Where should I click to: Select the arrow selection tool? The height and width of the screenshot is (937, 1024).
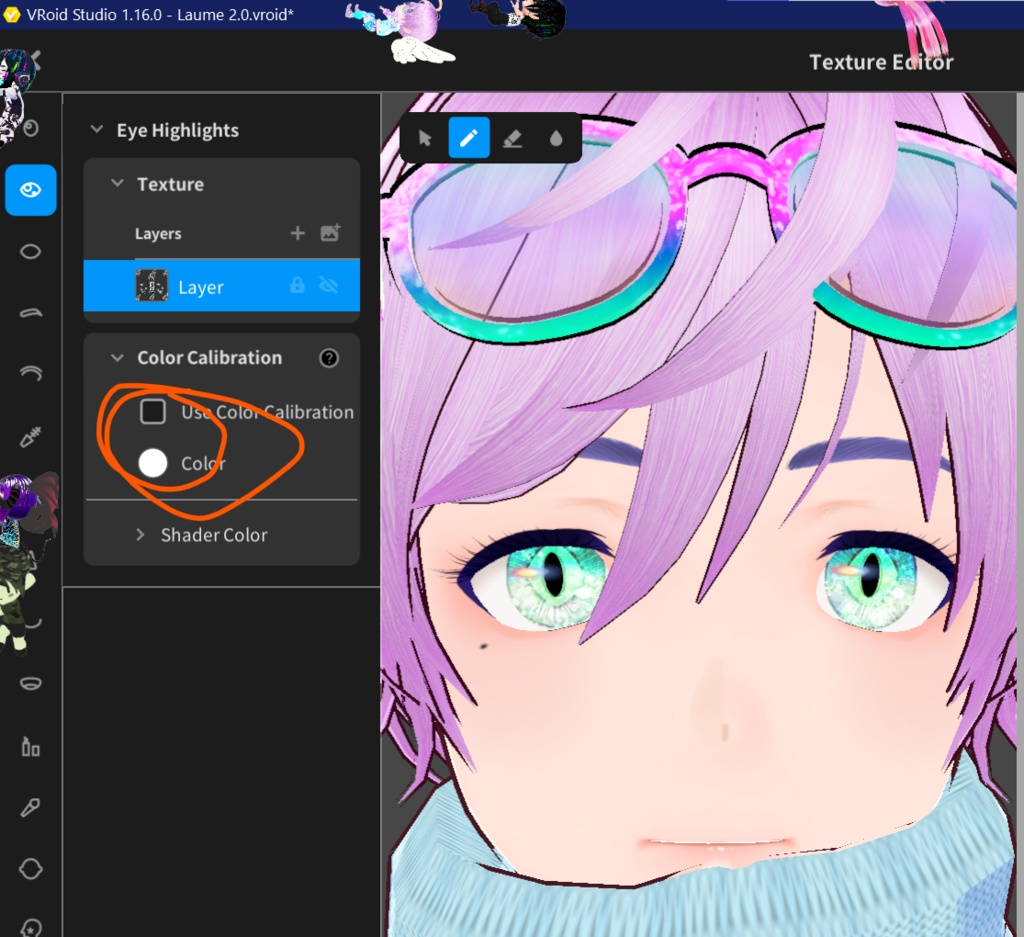pos(424,137)
